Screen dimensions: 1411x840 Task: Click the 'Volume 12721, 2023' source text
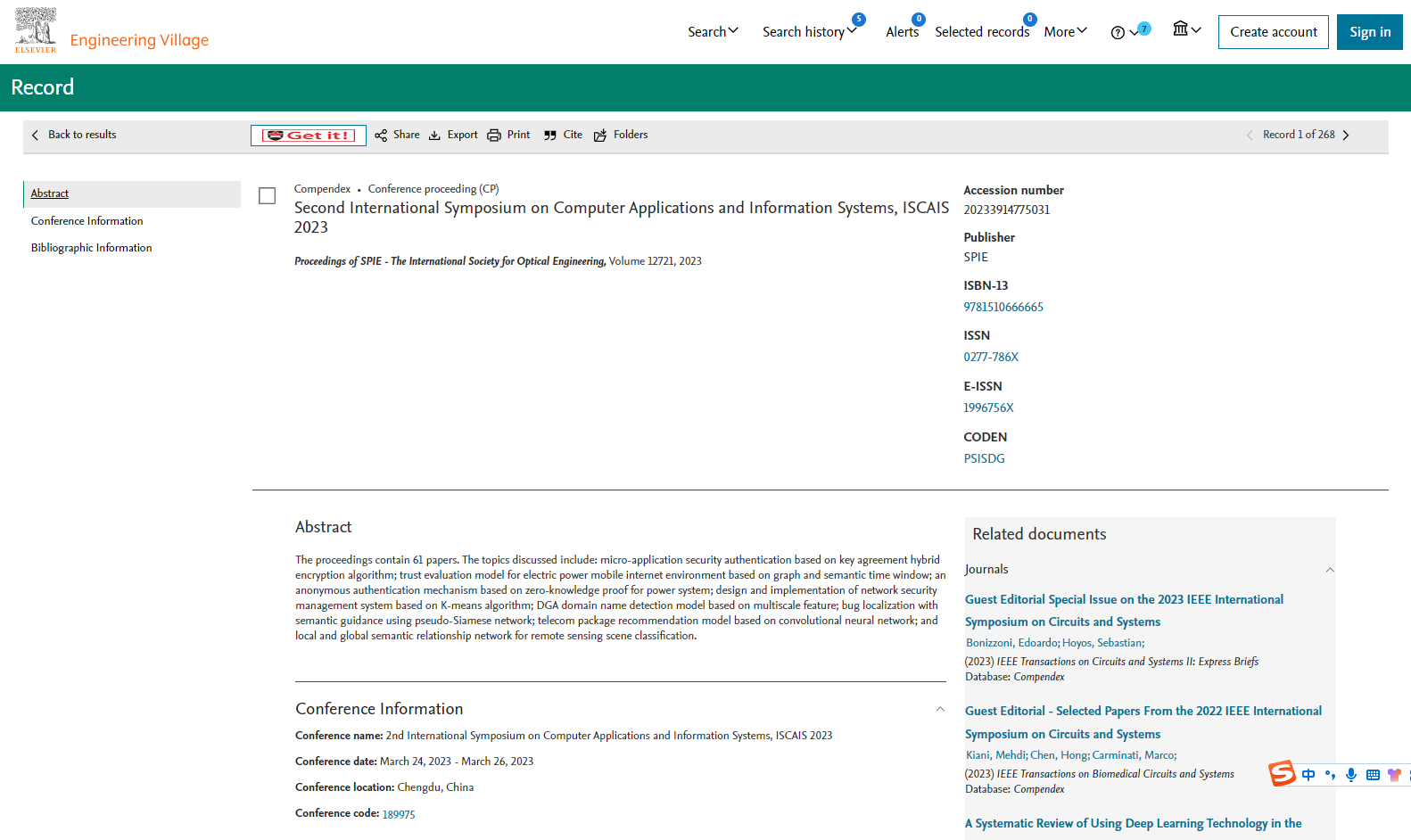point(656,261)
